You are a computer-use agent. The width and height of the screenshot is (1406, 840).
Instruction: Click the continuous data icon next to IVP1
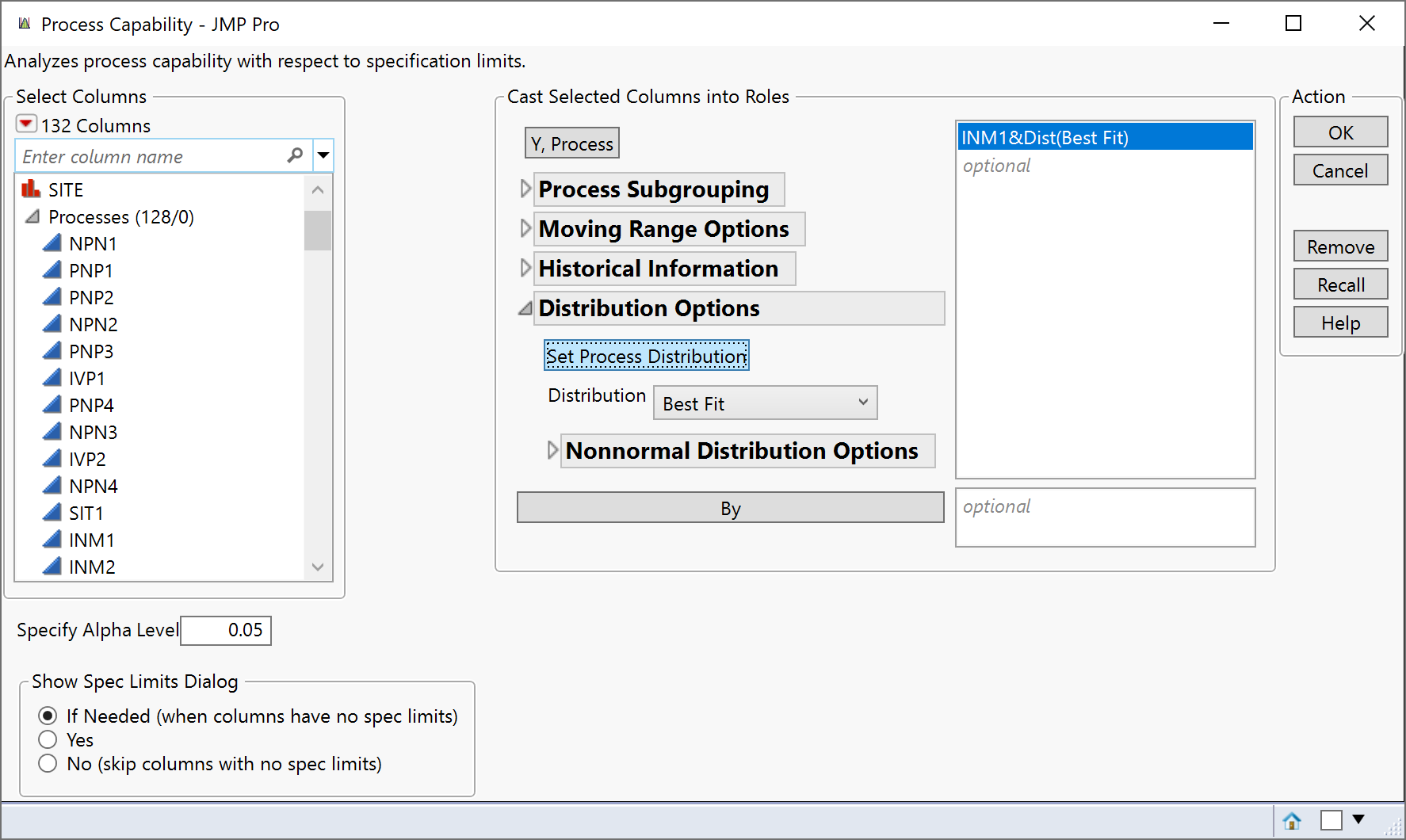point(52,377)
